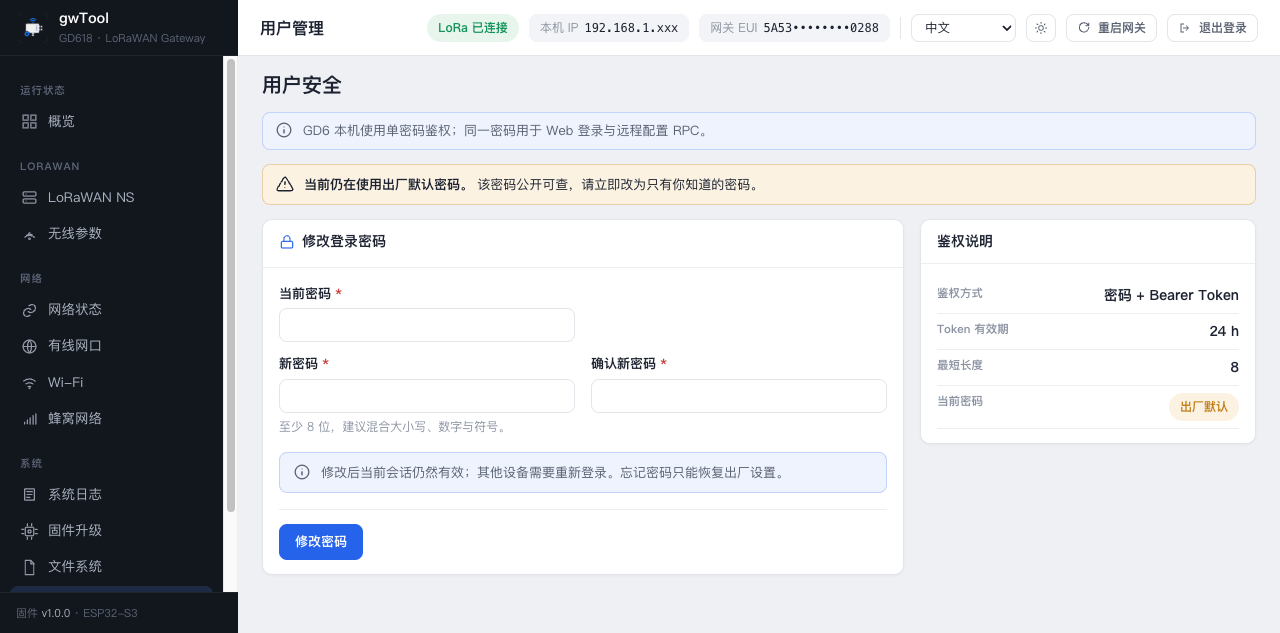Open the 中文 language dropdown
The width and height of the screenshot is (1280, 633).
tap(963, 28)
